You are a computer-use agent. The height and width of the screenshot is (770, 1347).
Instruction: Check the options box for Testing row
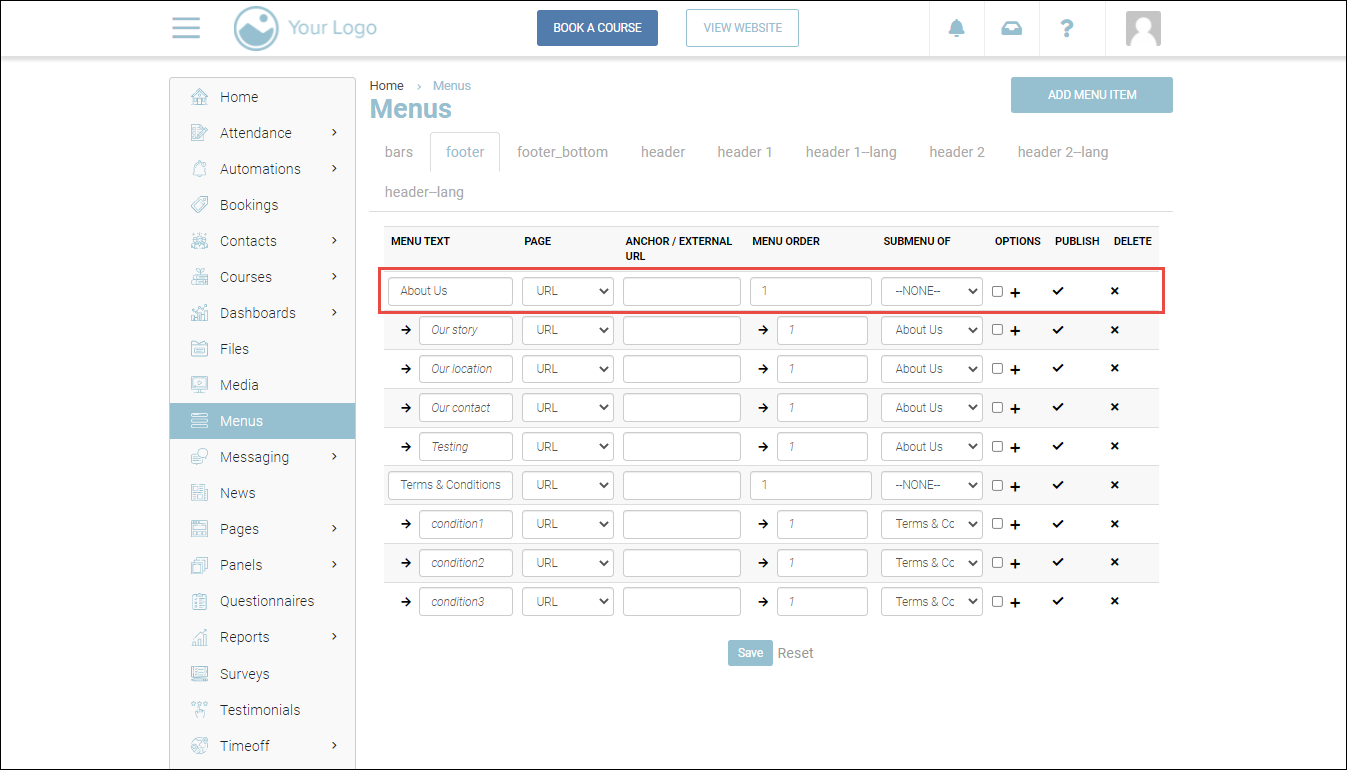pos(997,447)
